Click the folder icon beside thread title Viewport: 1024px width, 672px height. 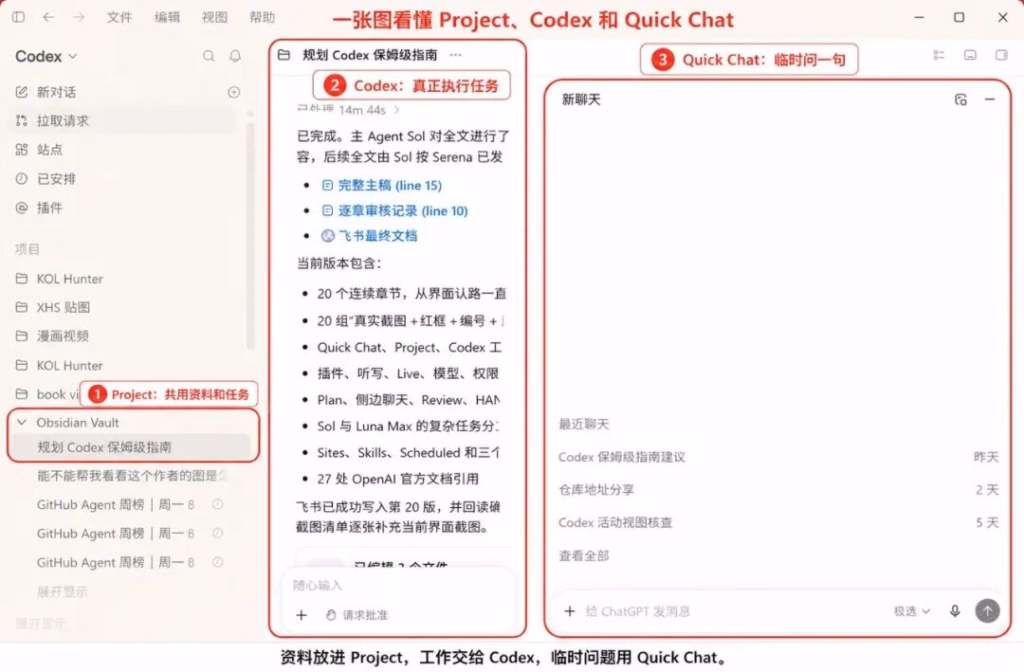click(x=284, y=55)
